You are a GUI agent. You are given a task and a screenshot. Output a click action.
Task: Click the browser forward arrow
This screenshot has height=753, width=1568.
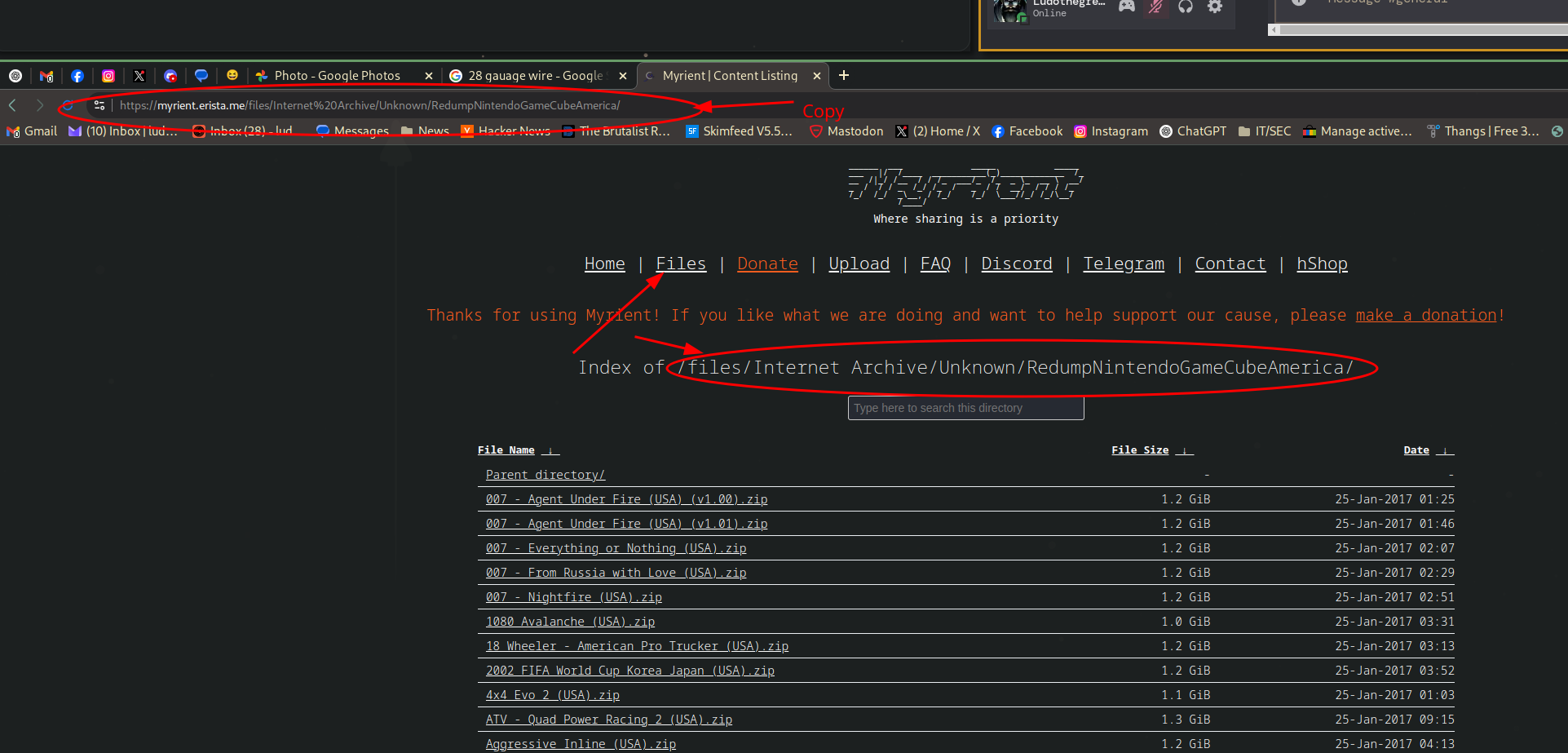pos(40,105)
